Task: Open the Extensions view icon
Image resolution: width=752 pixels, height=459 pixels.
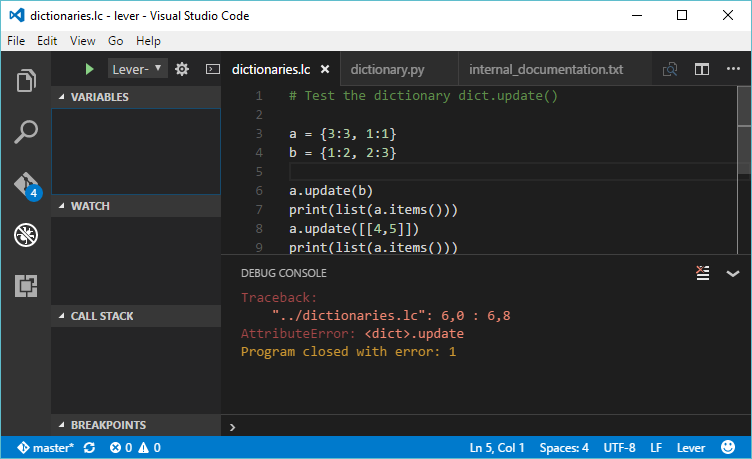Action: 26,286
